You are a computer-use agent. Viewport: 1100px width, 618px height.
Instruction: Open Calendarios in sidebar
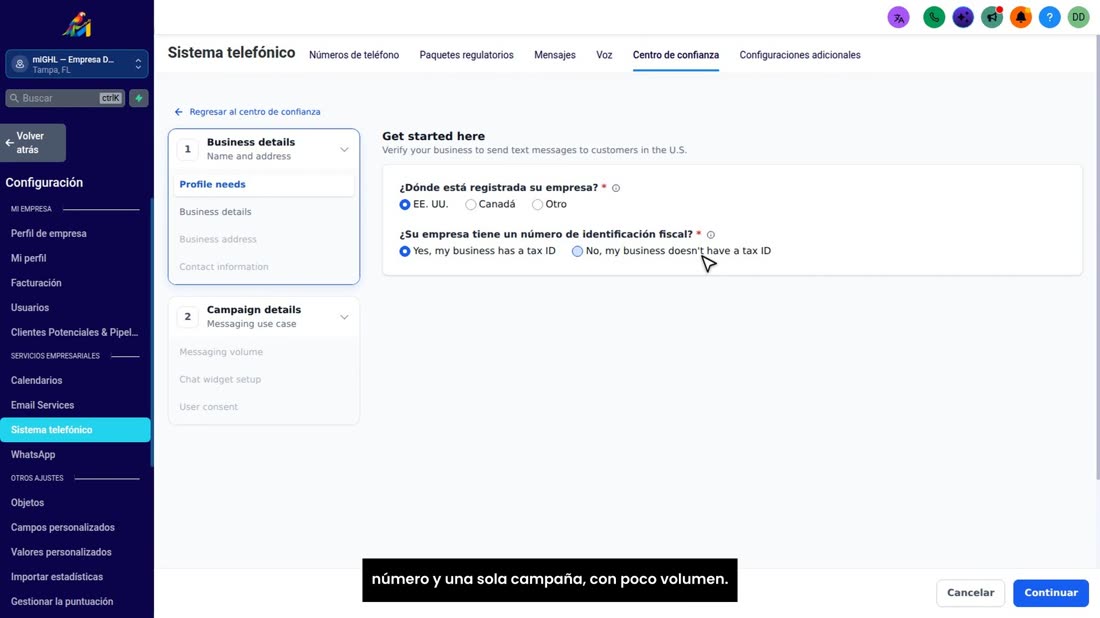[x=36, y=380]
